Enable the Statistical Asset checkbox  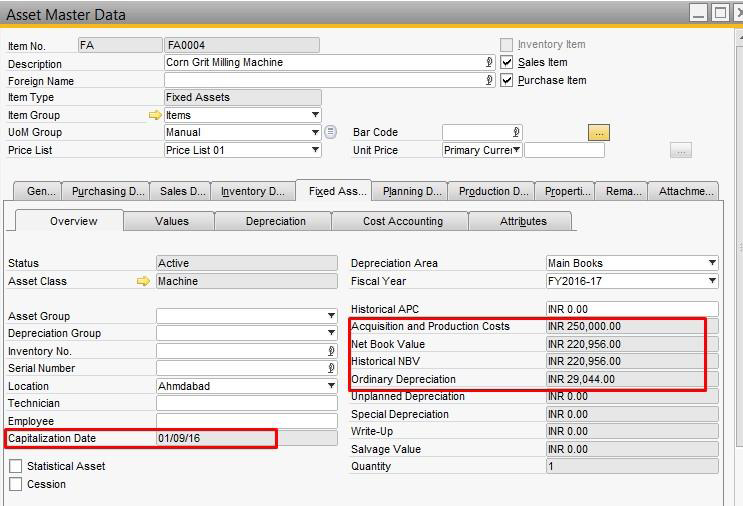15,466
